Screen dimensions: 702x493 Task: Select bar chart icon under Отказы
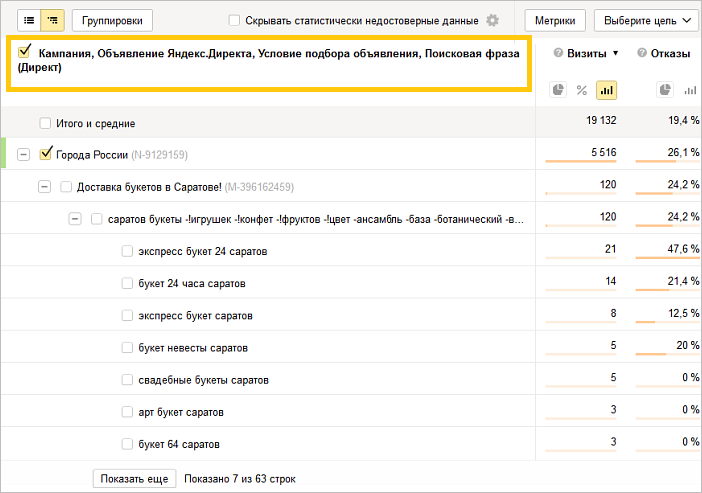(x=689, y=90)
